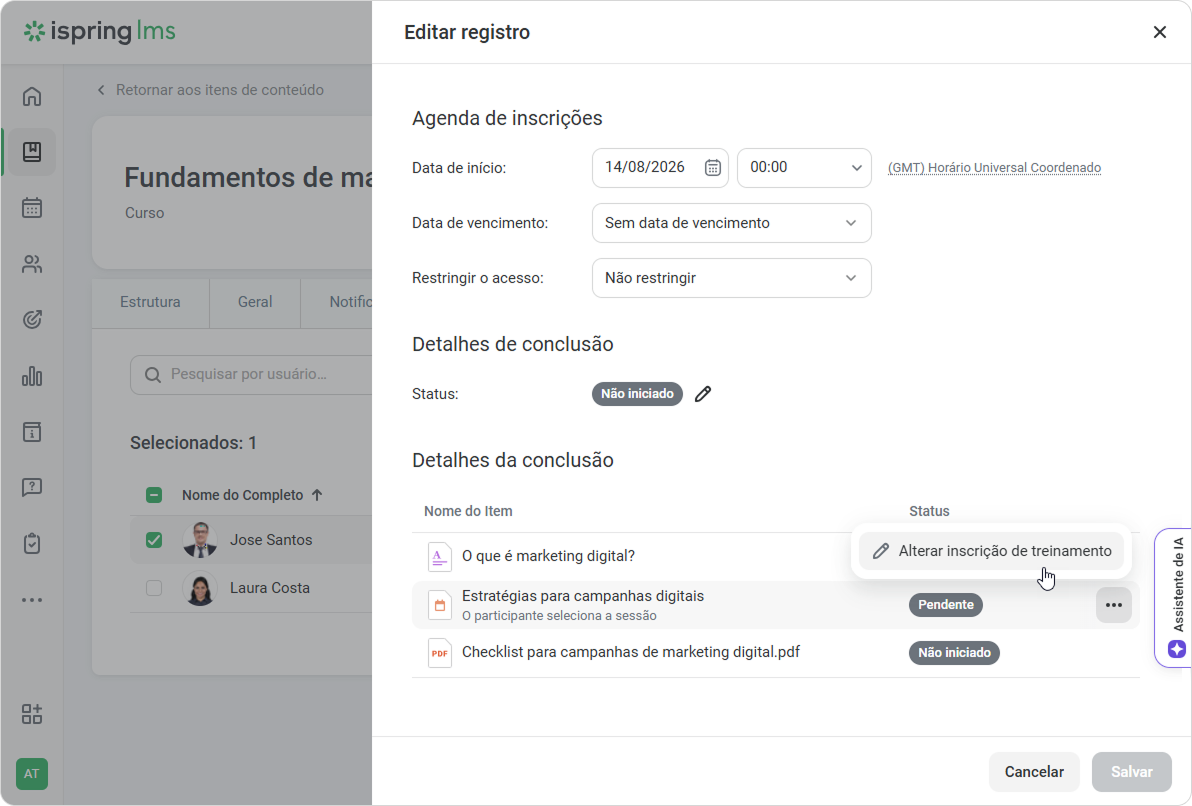Open the users icon in left sidebar
Viewport: 1192px width, 806px height.
(32, 264)
